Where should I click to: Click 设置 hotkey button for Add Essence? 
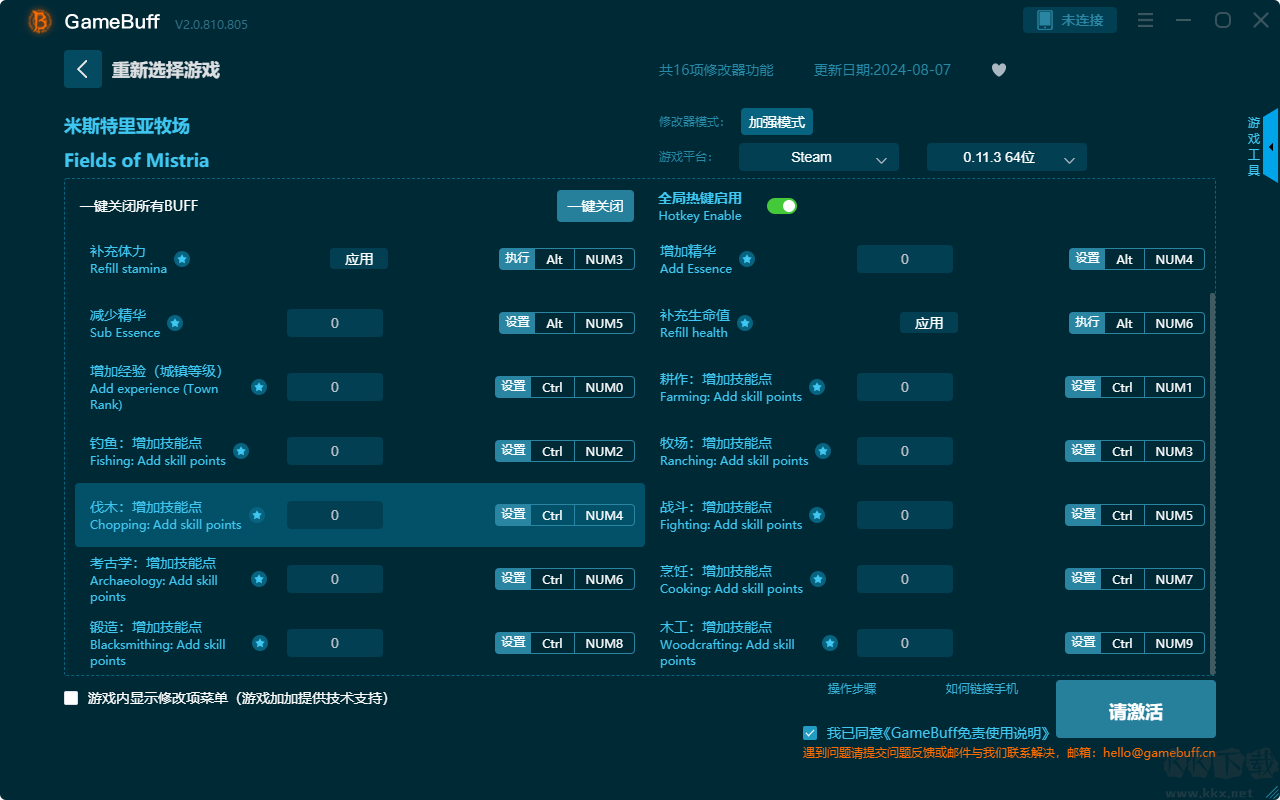pos(1087,259)
